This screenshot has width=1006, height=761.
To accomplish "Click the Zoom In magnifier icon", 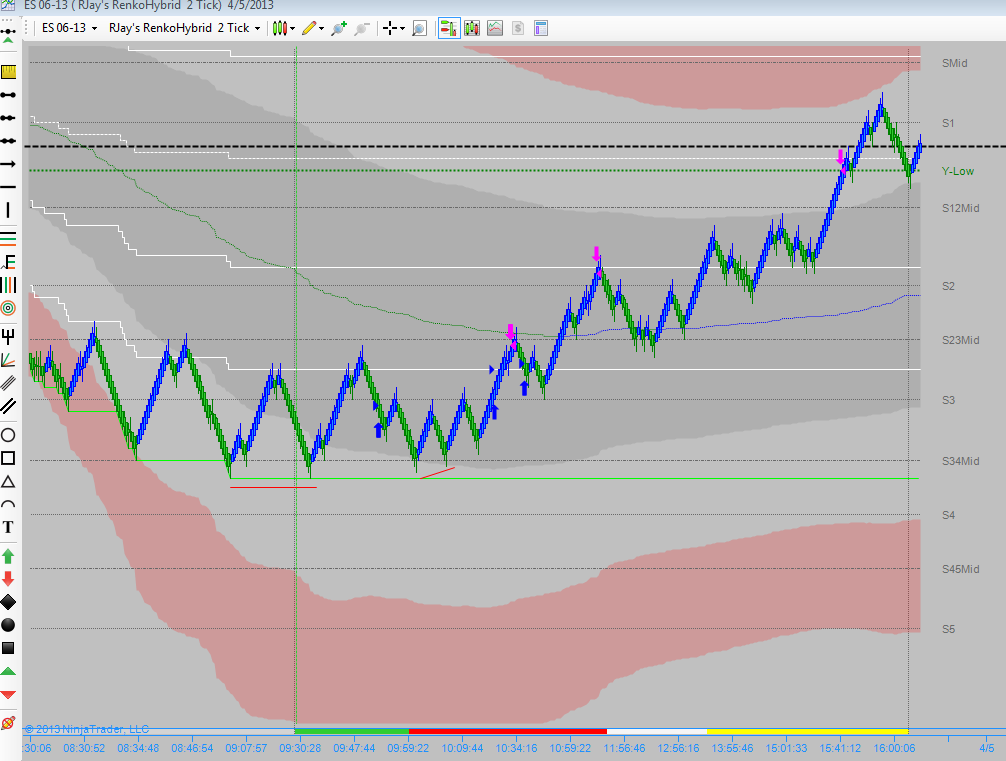I will (338, 28).
